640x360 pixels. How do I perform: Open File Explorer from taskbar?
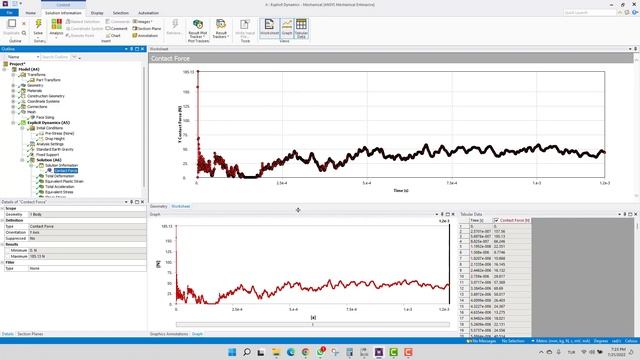coord(276,352)
